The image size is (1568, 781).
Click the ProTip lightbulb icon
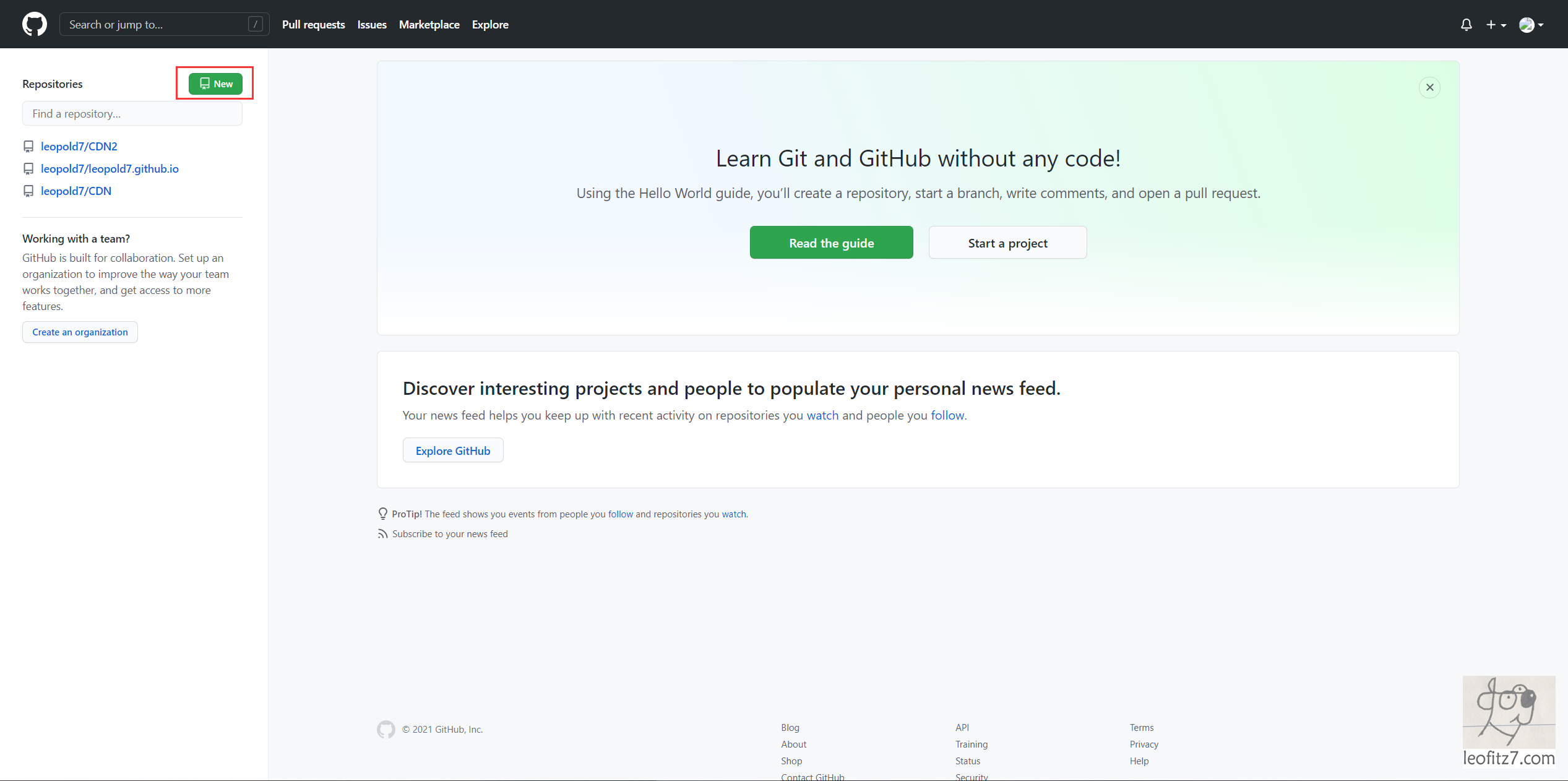[384, 514]
